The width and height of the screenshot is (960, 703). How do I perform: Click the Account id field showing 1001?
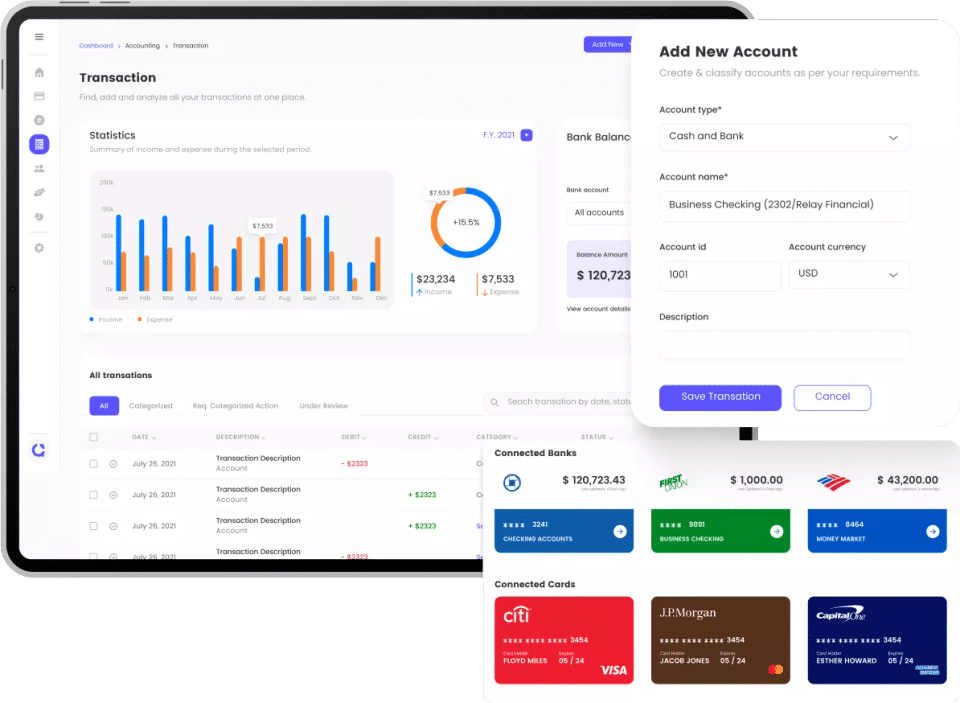(720, 276)
